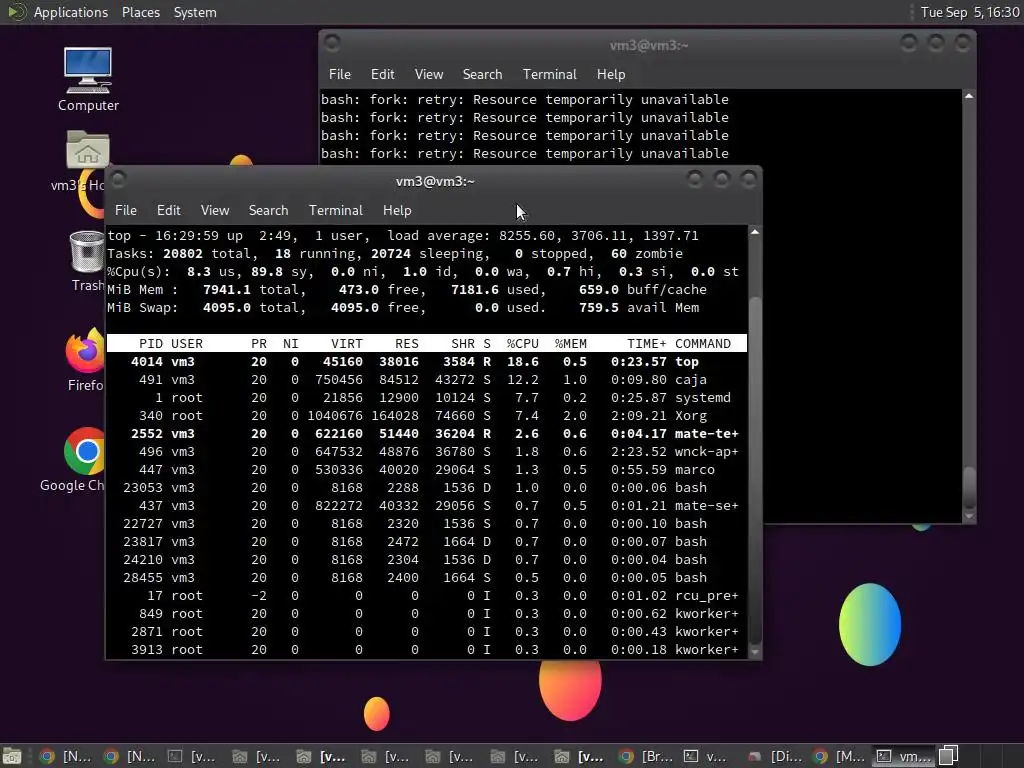Click the first 'bash: fork: retry' line in back terminal

pos(524,100)
